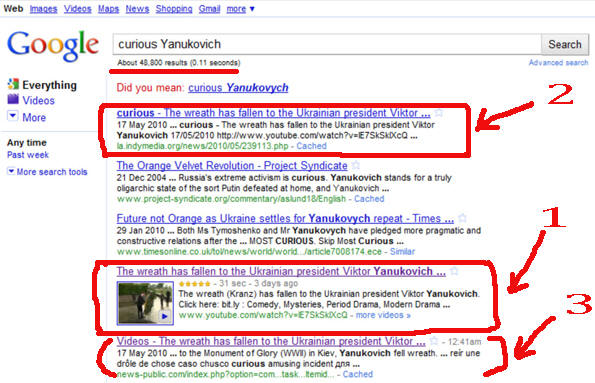The width and height of the screenshot is (595, 383).
Task: Play the wreath video thumbnail
Action: click(145, 303)
